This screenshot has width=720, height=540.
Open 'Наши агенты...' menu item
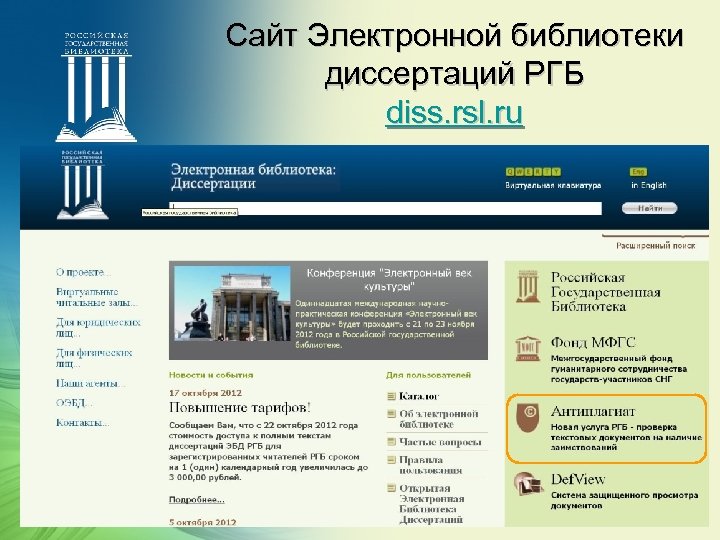[x=90, y=383]
